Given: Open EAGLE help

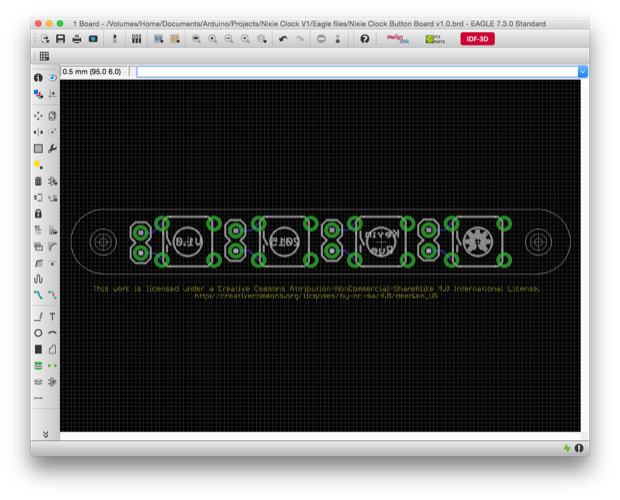Looking at the screenshot, I should (365, 39).
